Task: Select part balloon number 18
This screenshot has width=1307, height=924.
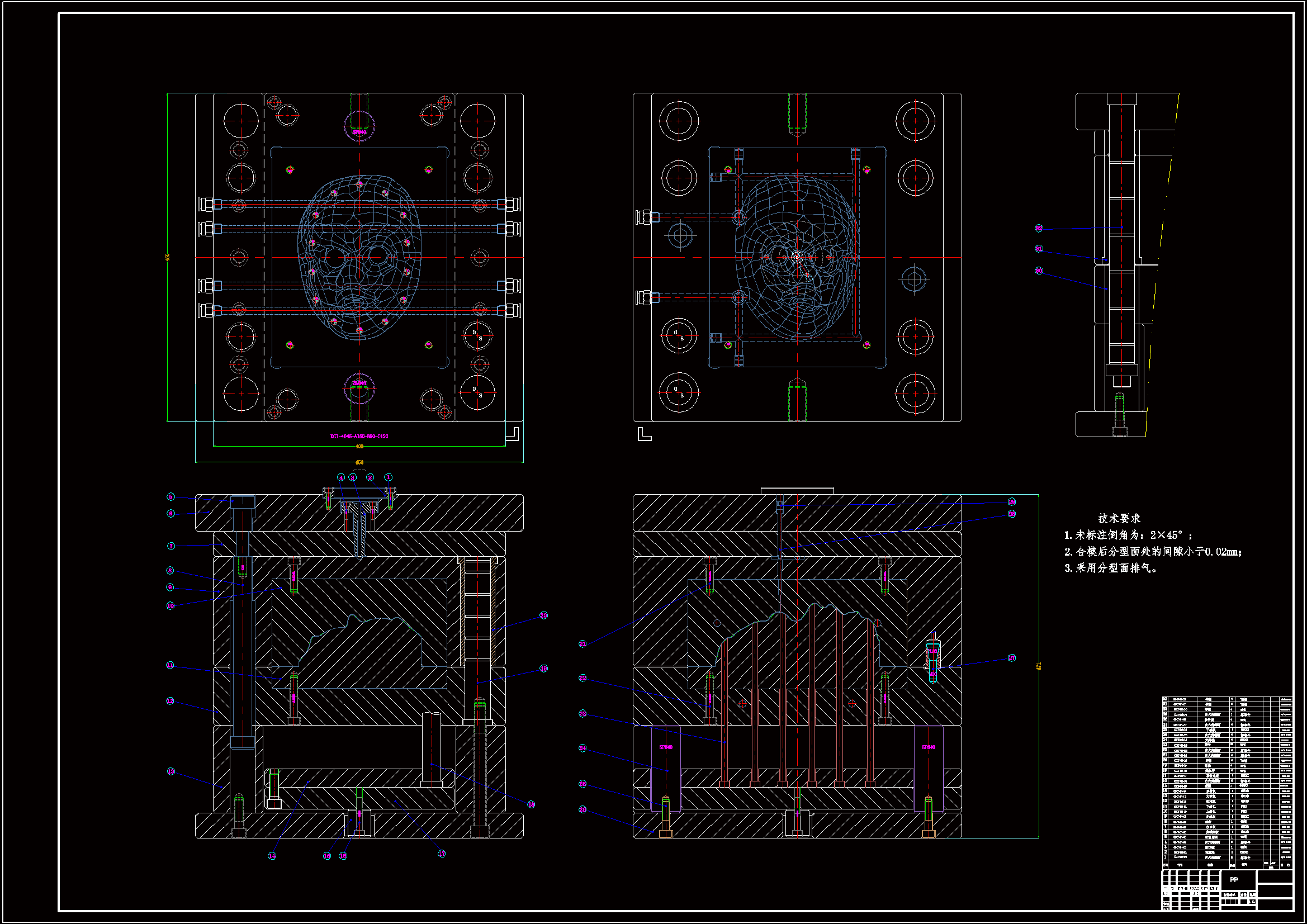Action: click(x=531, y=804)
